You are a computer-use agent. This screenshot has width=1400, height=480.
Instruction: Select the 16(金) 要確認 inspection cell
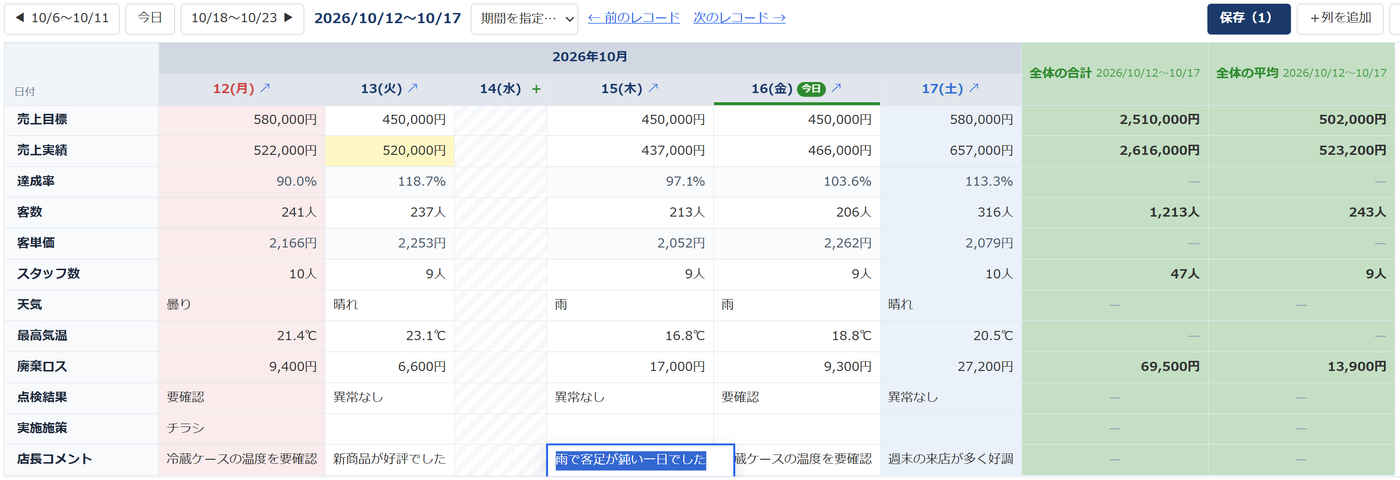(x=797, y=398)
